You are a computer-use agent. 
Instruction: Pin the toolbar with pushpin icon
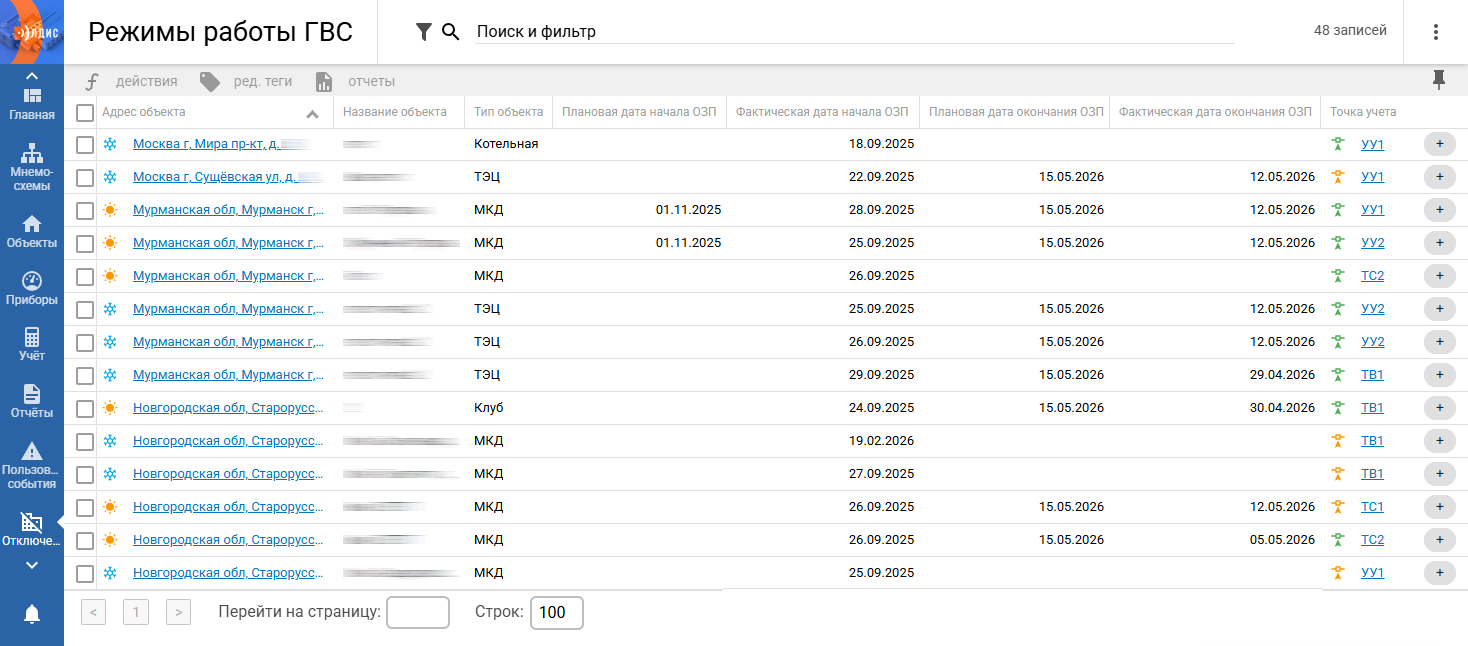(1439, 80)
